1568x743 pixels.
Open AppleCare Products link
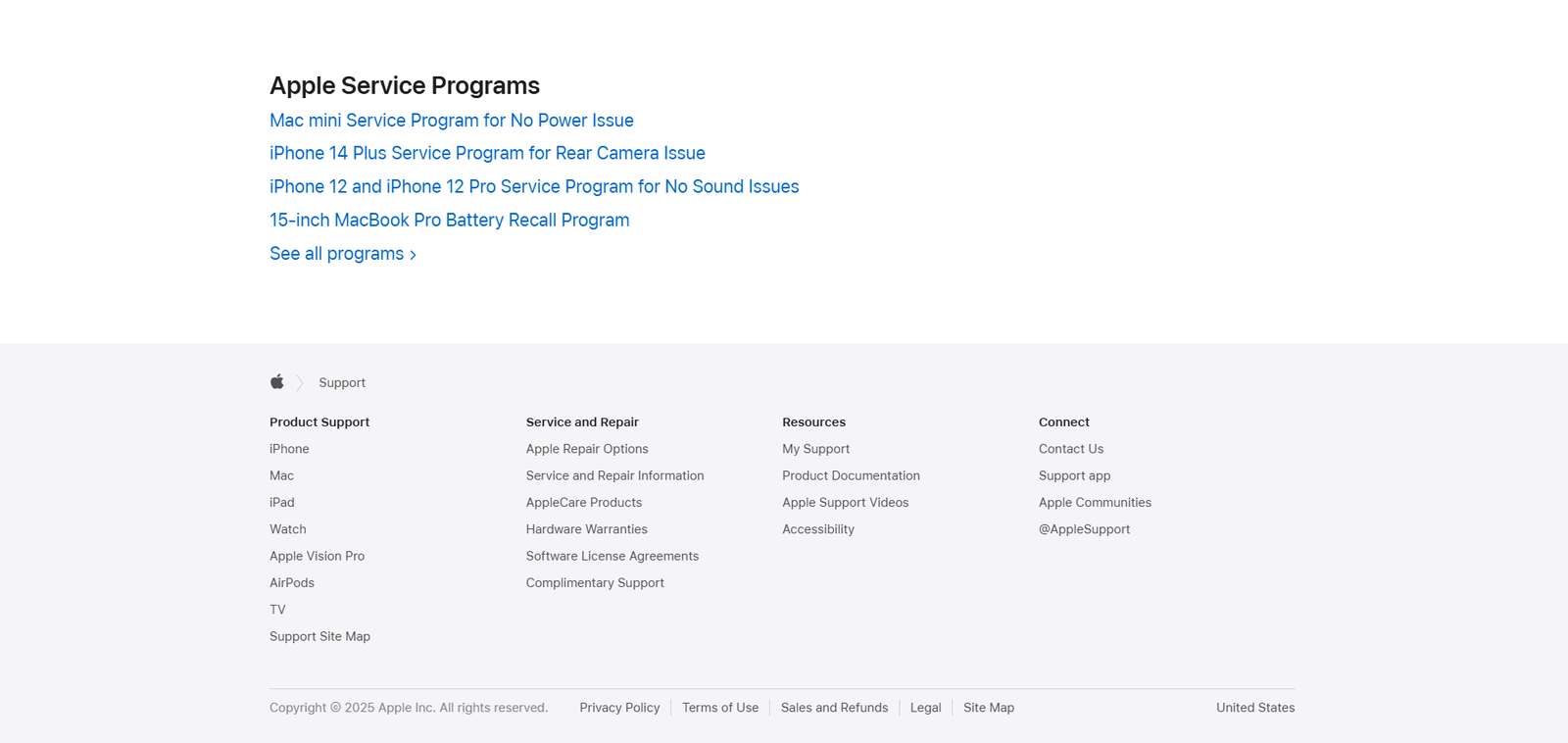coord(584,503)
